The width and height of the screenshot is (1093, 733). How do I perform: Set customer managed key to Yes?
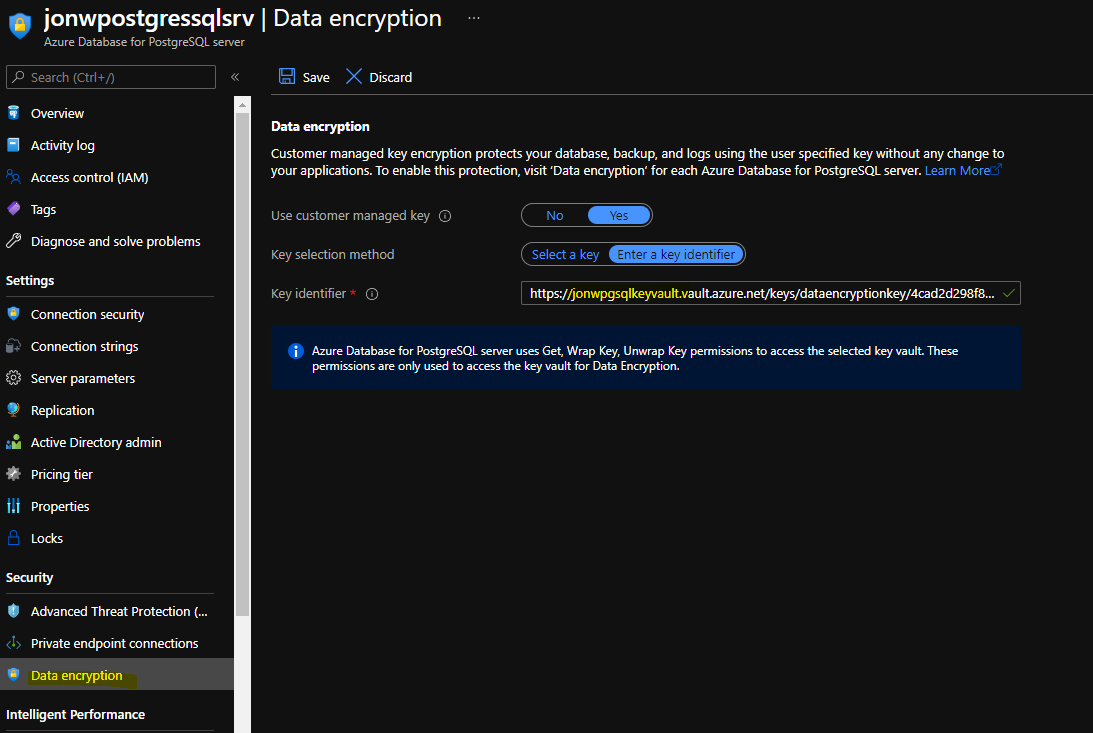[619, 215]
